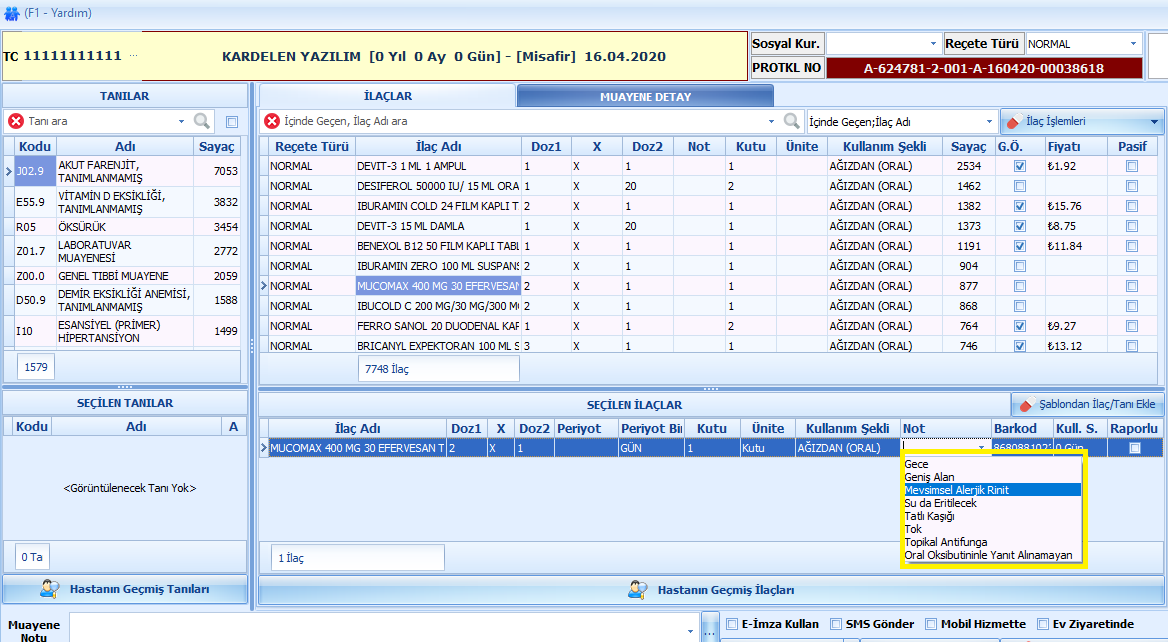Open Hastanın Geçmiş İlaçları
Viewport: 1168px width, 642px height.
click(x=711, y=590)
